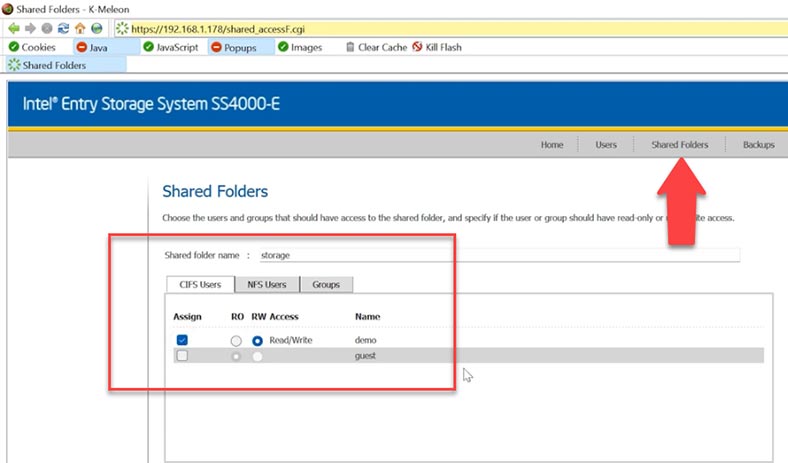Uncheck Assign checkbox for demo
Image resolution: width=788 pixels, height=463 pixels.
(182, 340)
